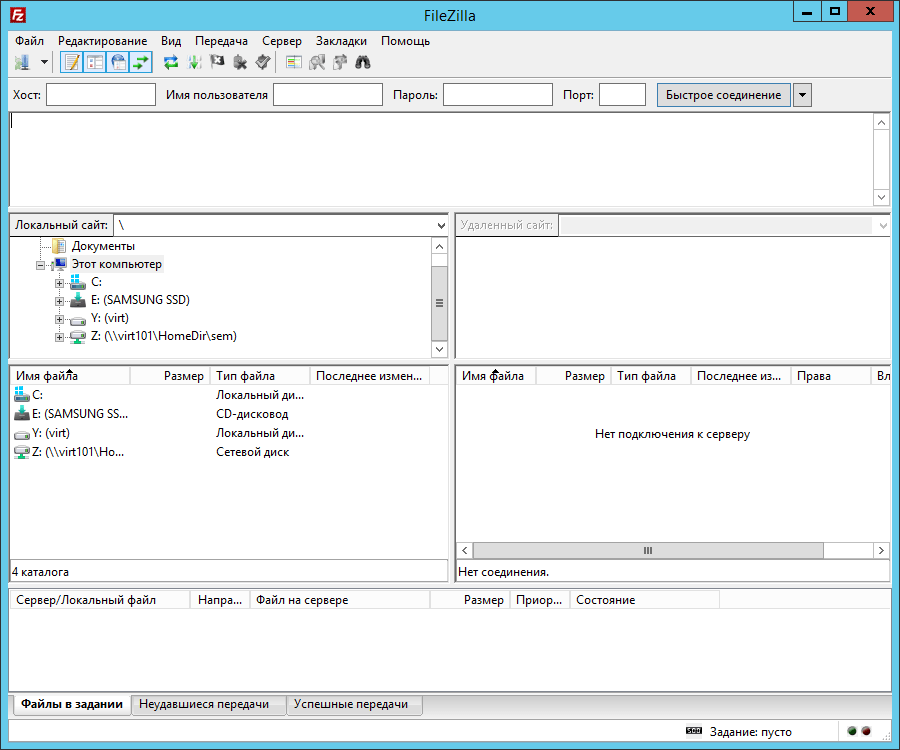
Task: Click the cancel current operation icon
Action: click(x=217, y=62)
